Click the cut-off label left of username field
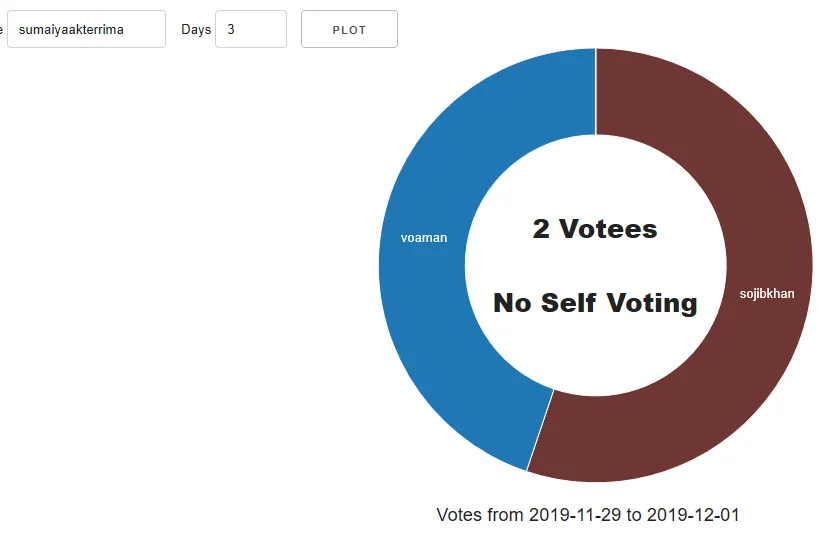Screen dimensions: 828x540 tap(1, 30)
